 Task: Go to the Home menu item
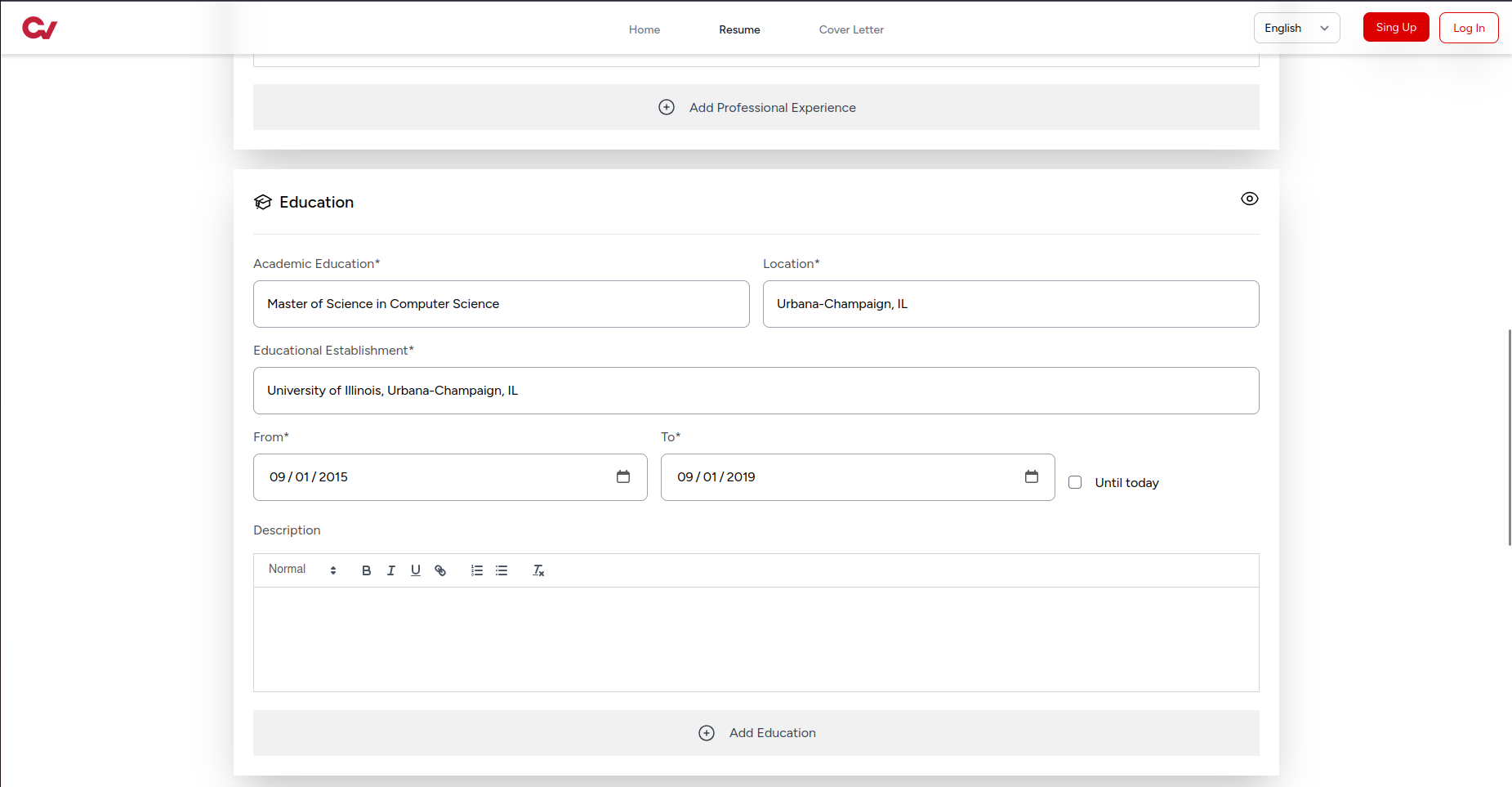(x=644, y=29)
